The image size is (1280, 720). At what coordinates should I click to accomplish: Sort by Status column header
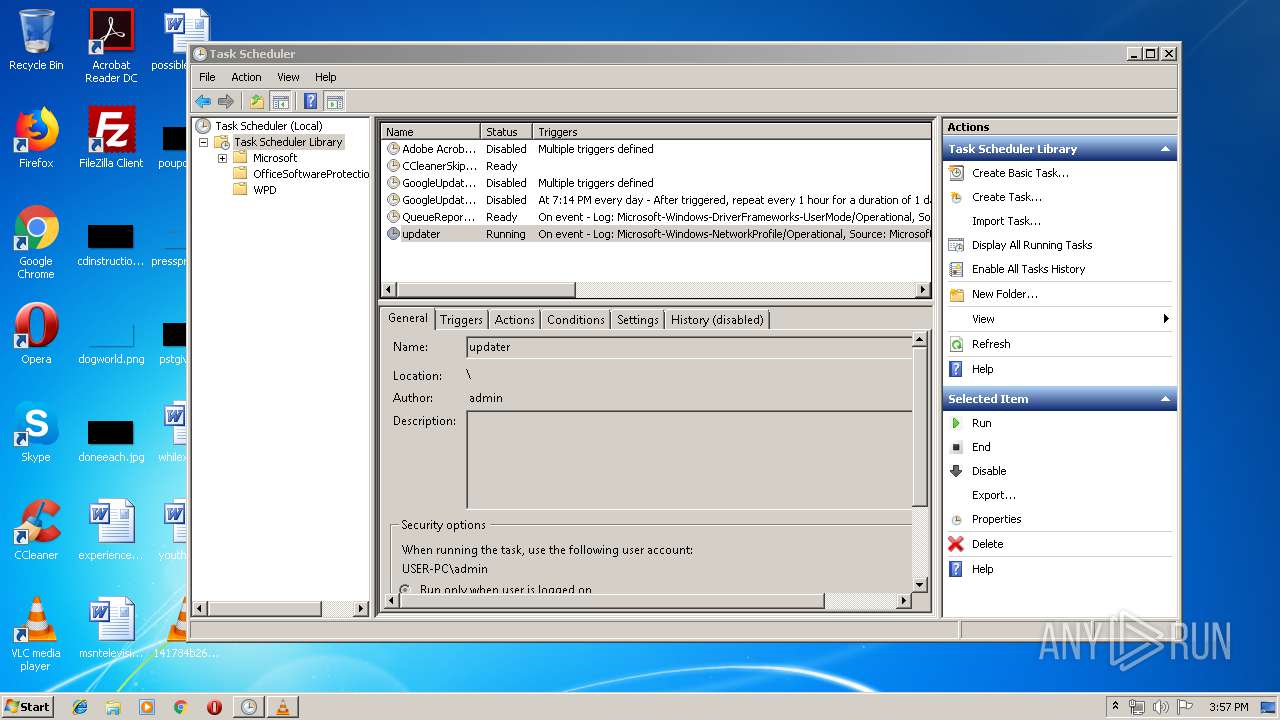(x=506, y=132)
